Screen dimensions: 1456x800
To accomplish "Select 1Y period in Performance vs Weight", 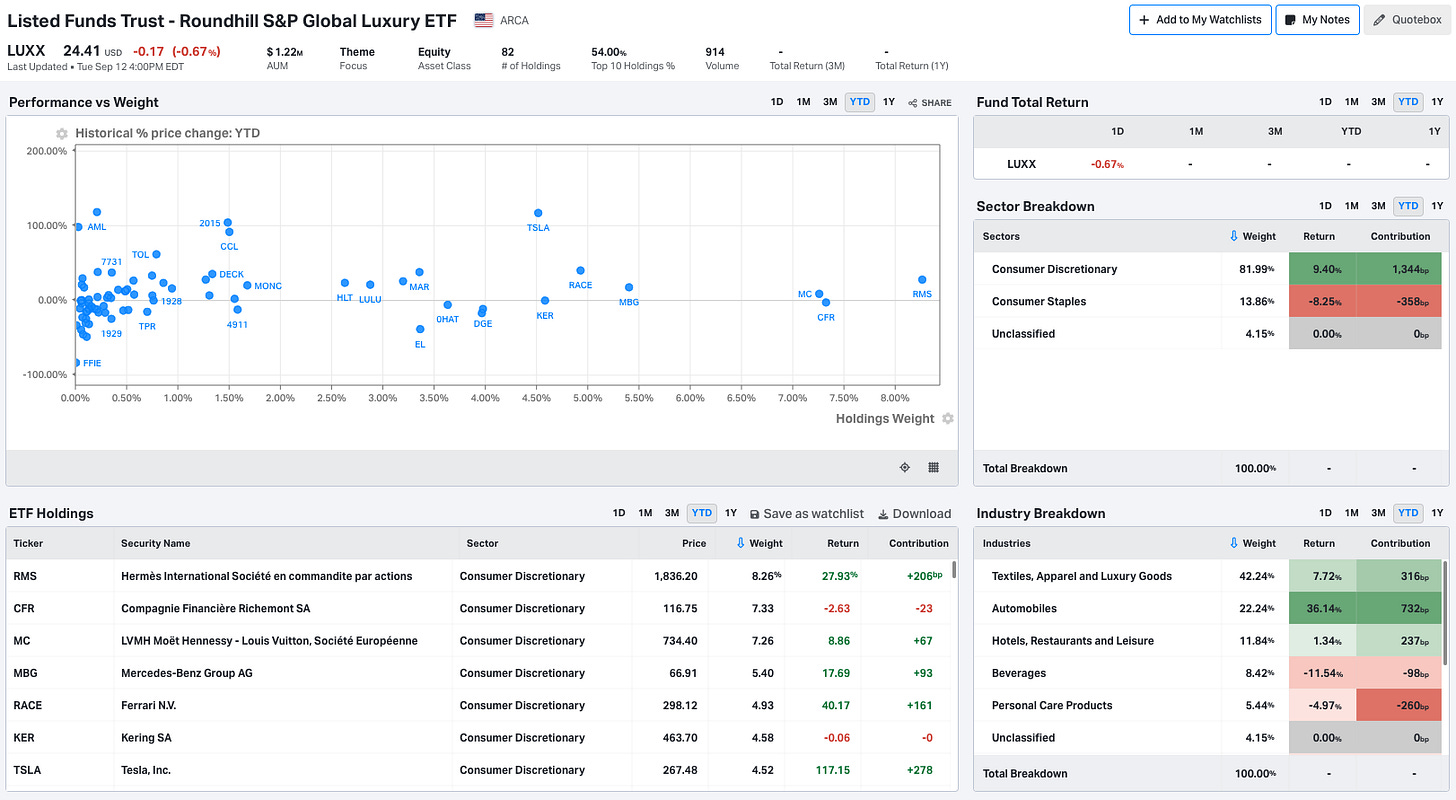I will (889, 102).
